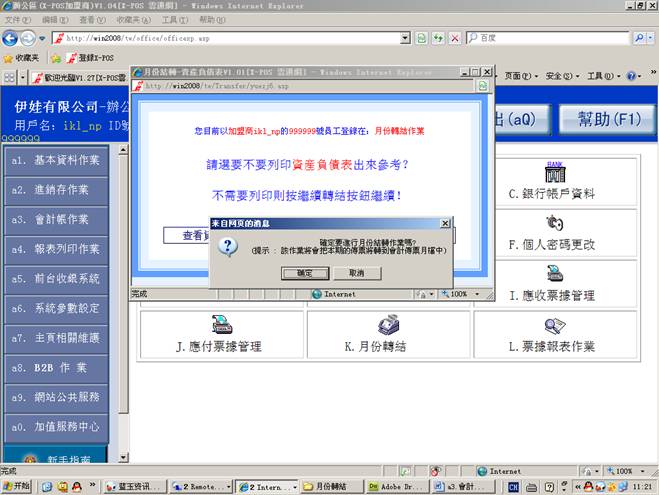Click the browser Back arrow icon
Viewport: 659px width, 495px height.
click(11, 38)
